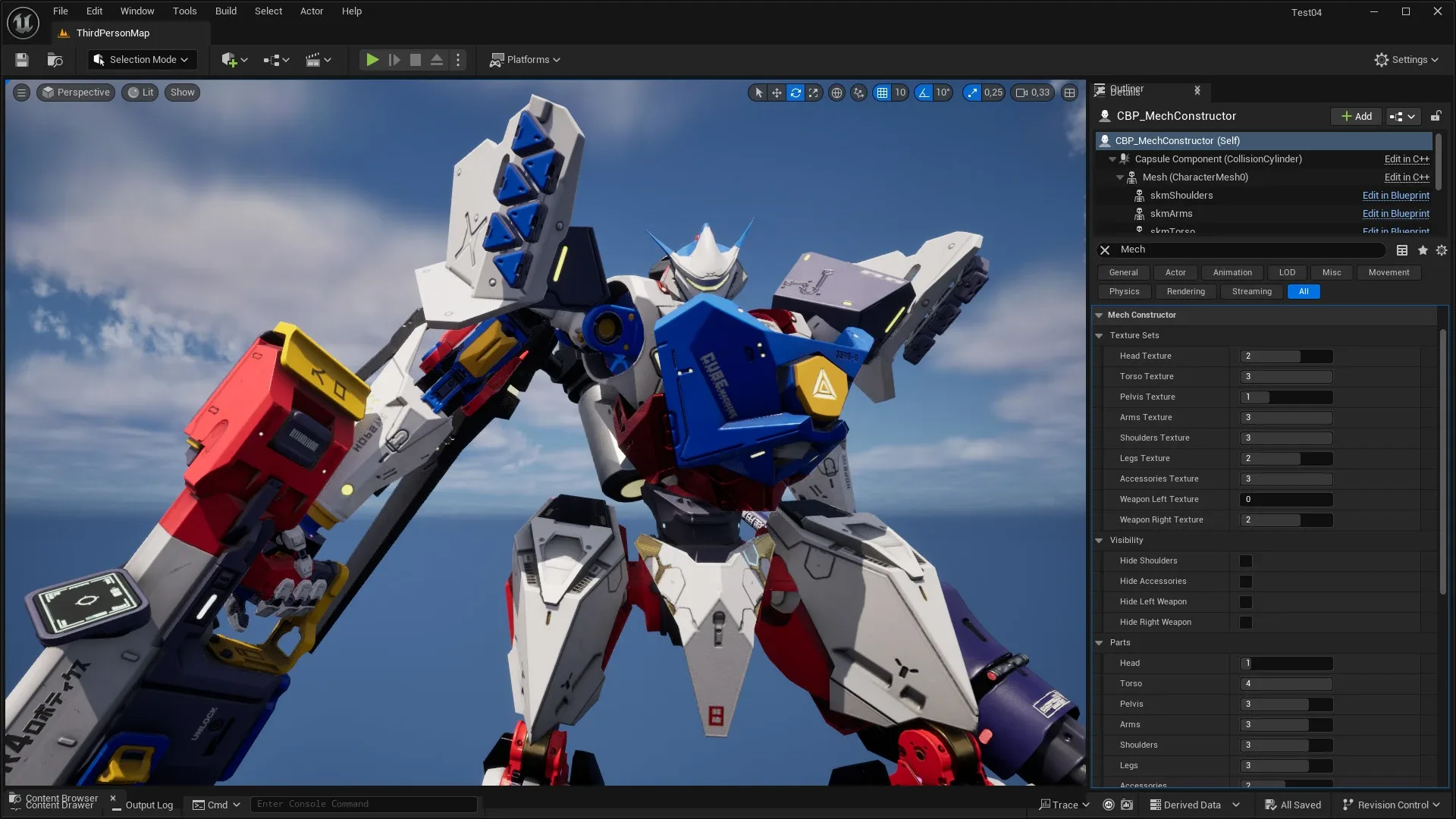
Task: Switch to the Animation details filter tab
Action: tap(1232, 272)
